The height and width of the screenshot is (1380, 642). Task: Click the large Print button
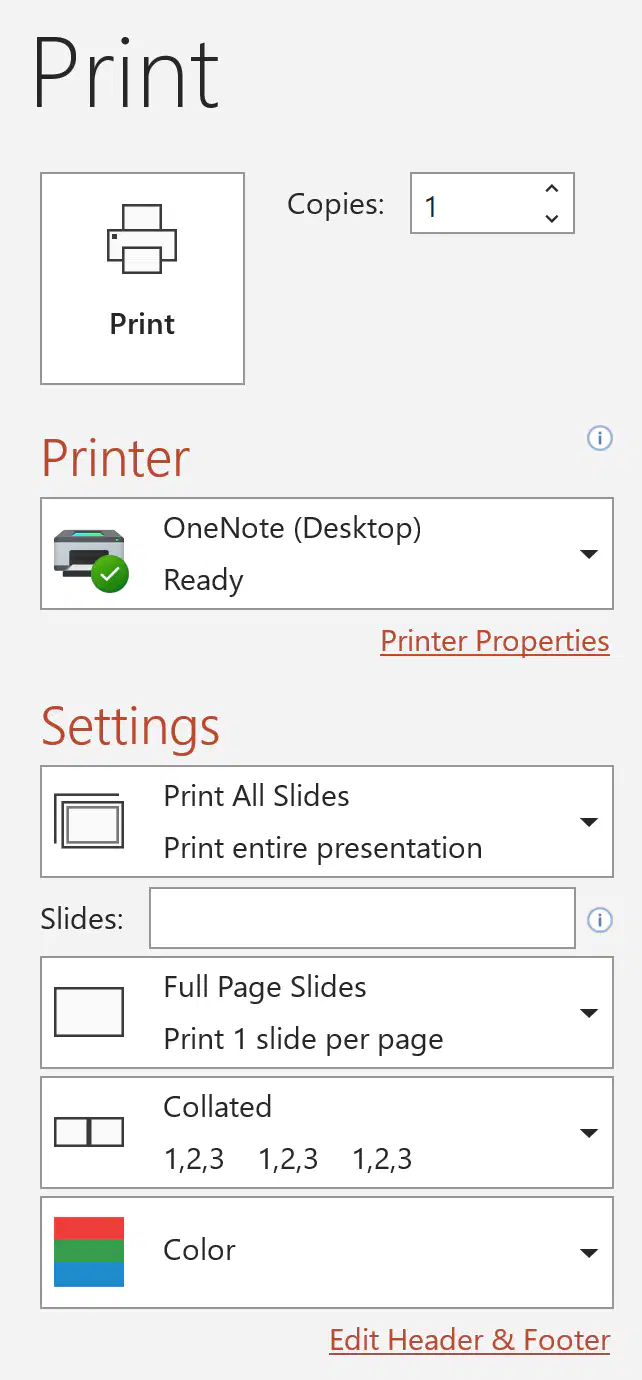click(142, 278)
